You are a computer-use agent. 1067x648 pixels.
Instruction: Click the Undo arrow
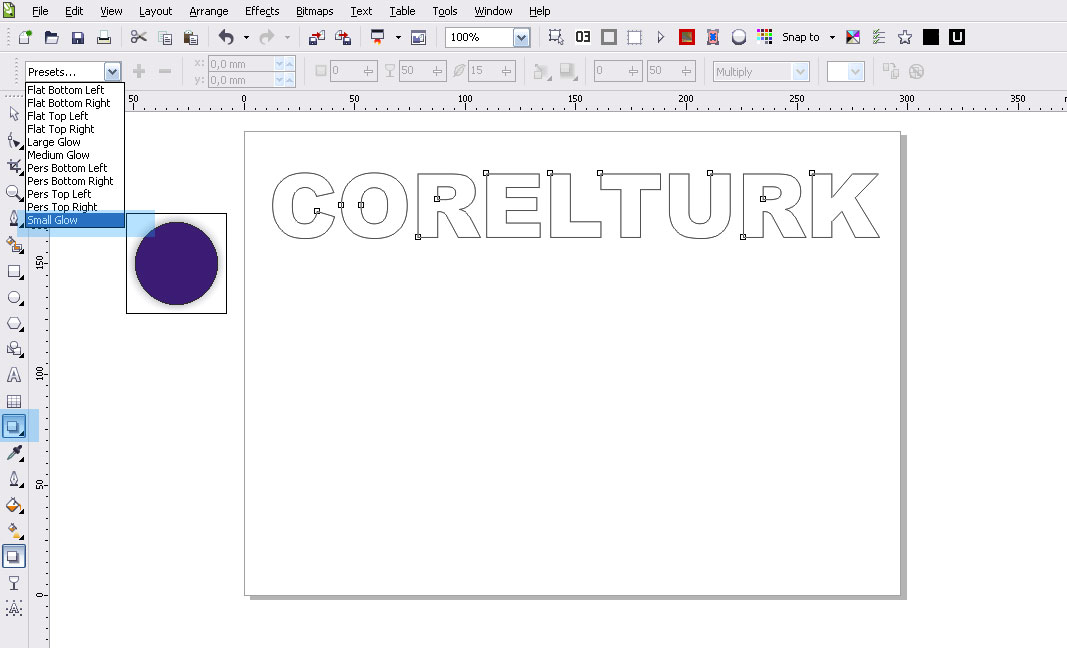tap(227, 36)
